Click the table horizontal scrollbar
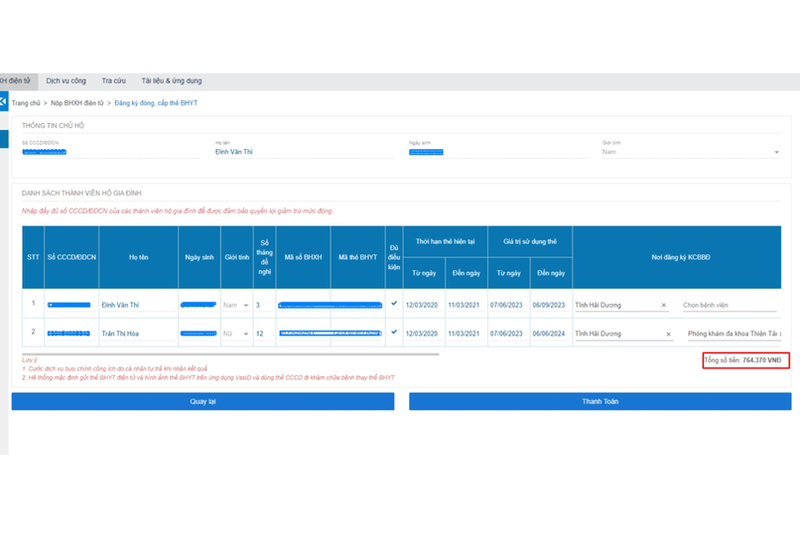The image size is (800, 541). pyautogui.click(x=230, y=354)
